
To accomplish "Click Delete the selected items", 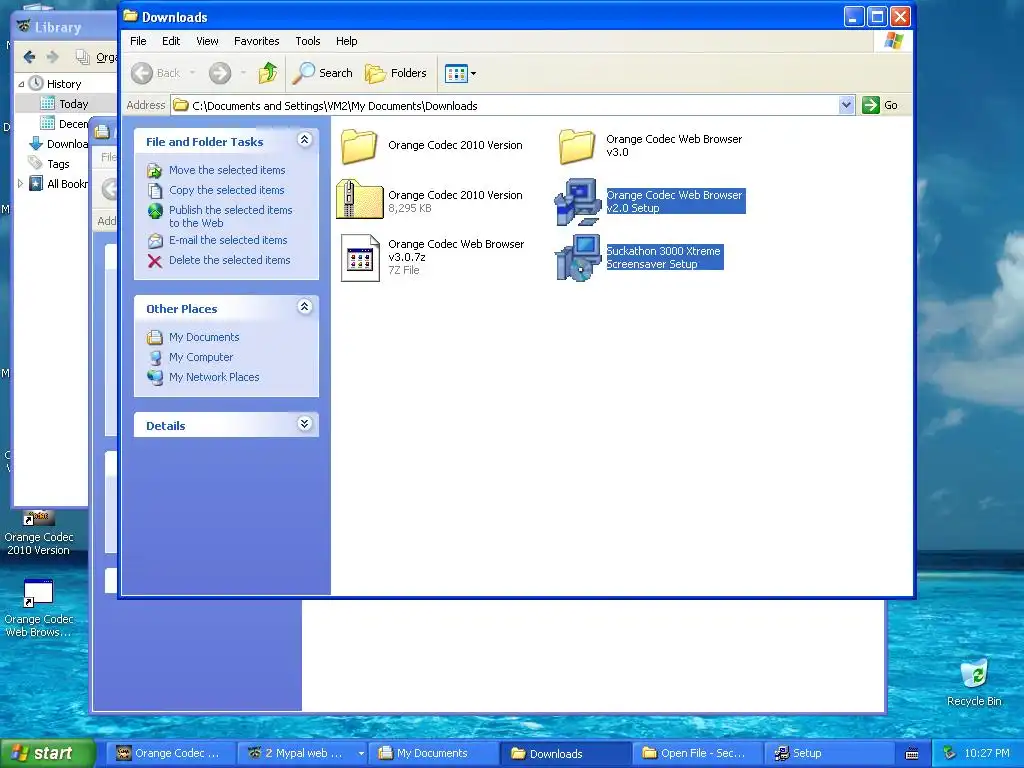I will [x=229, y=260].
